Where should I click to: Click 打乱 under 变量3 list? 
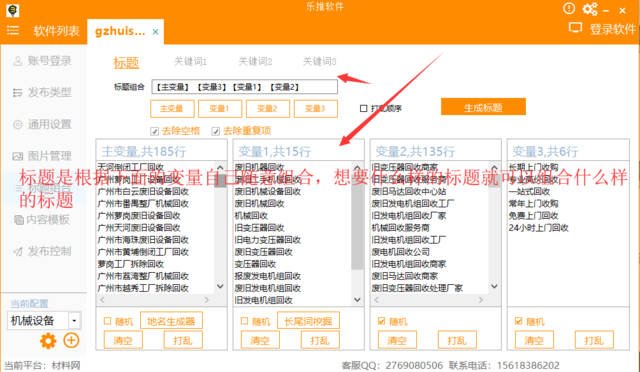tap(594, 340)
